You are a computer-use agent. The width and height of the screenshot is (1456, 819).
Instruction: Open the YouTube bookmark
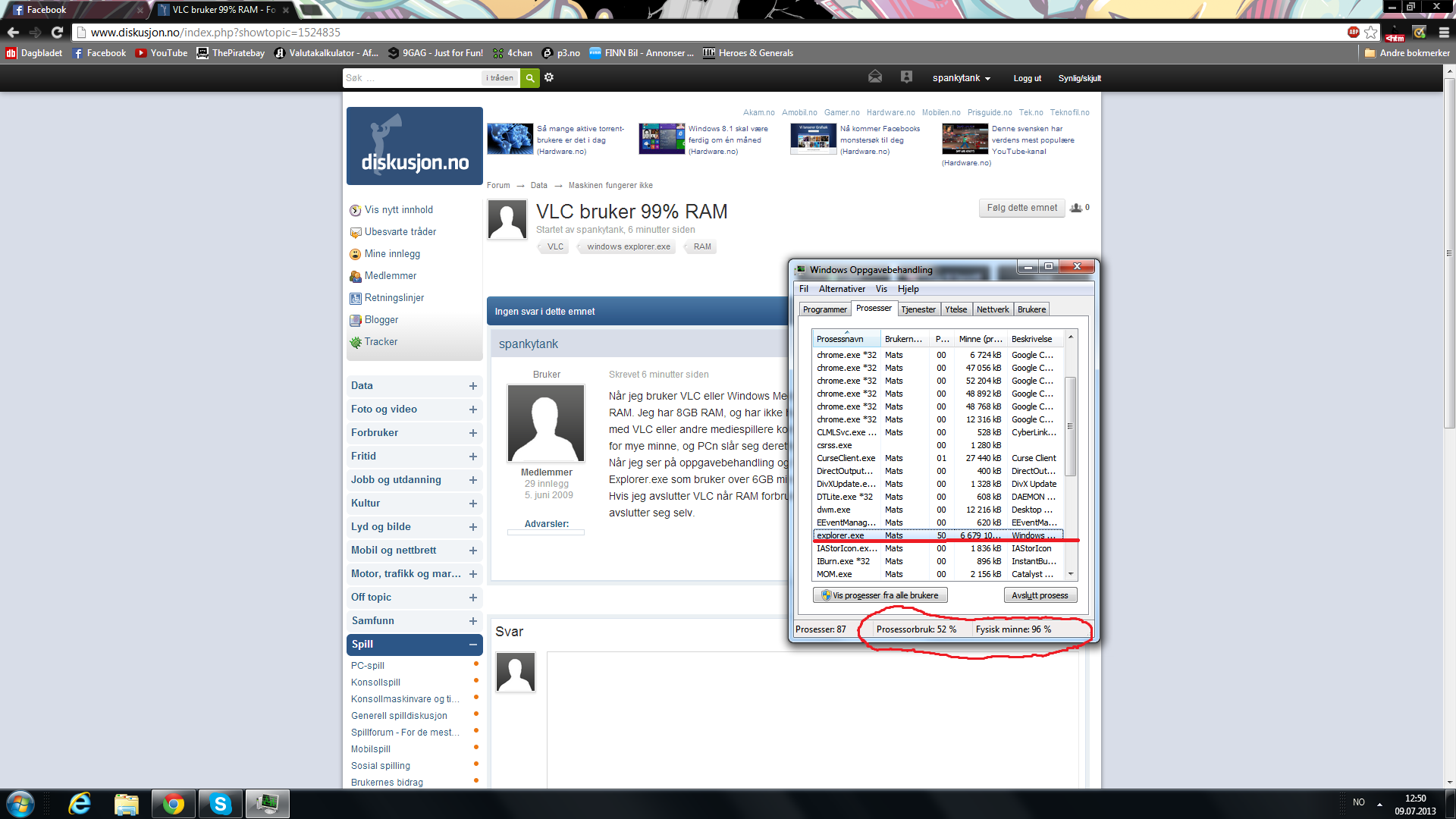161,53
